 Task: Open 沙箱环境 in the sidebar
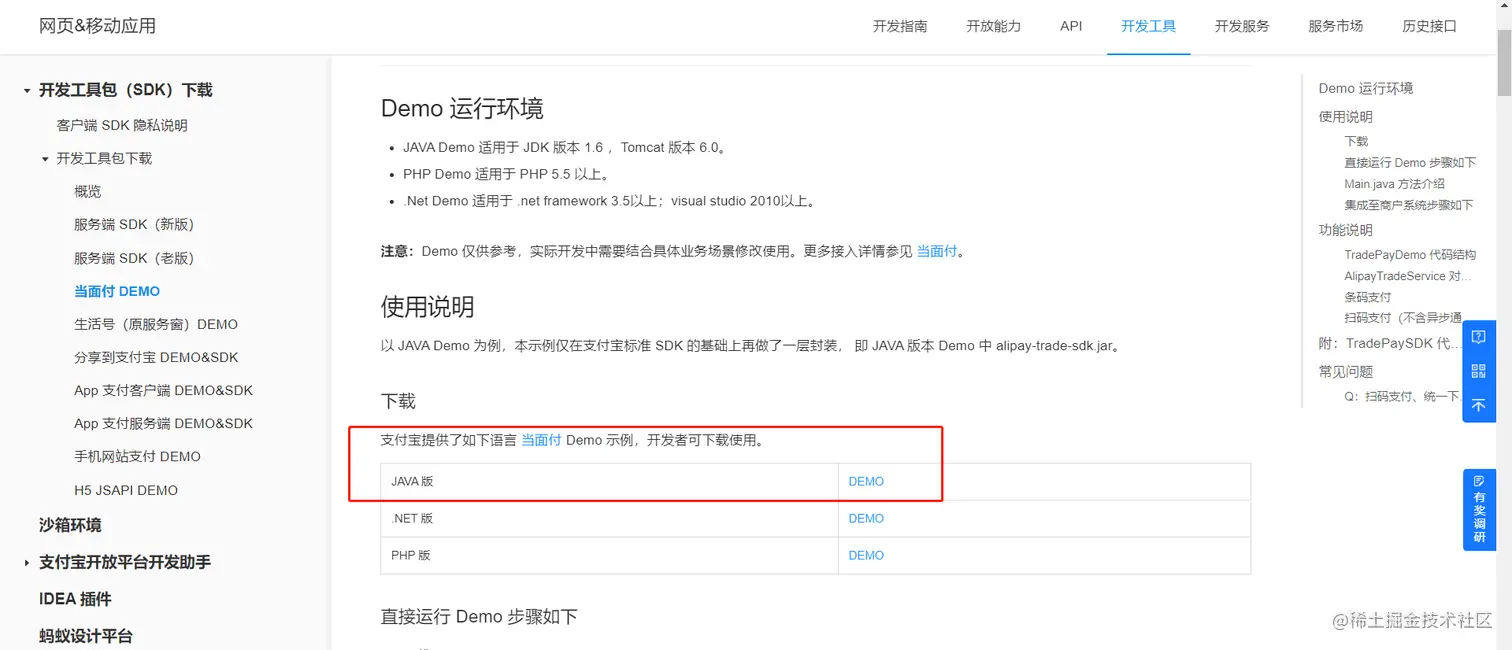tap(70, 525)
